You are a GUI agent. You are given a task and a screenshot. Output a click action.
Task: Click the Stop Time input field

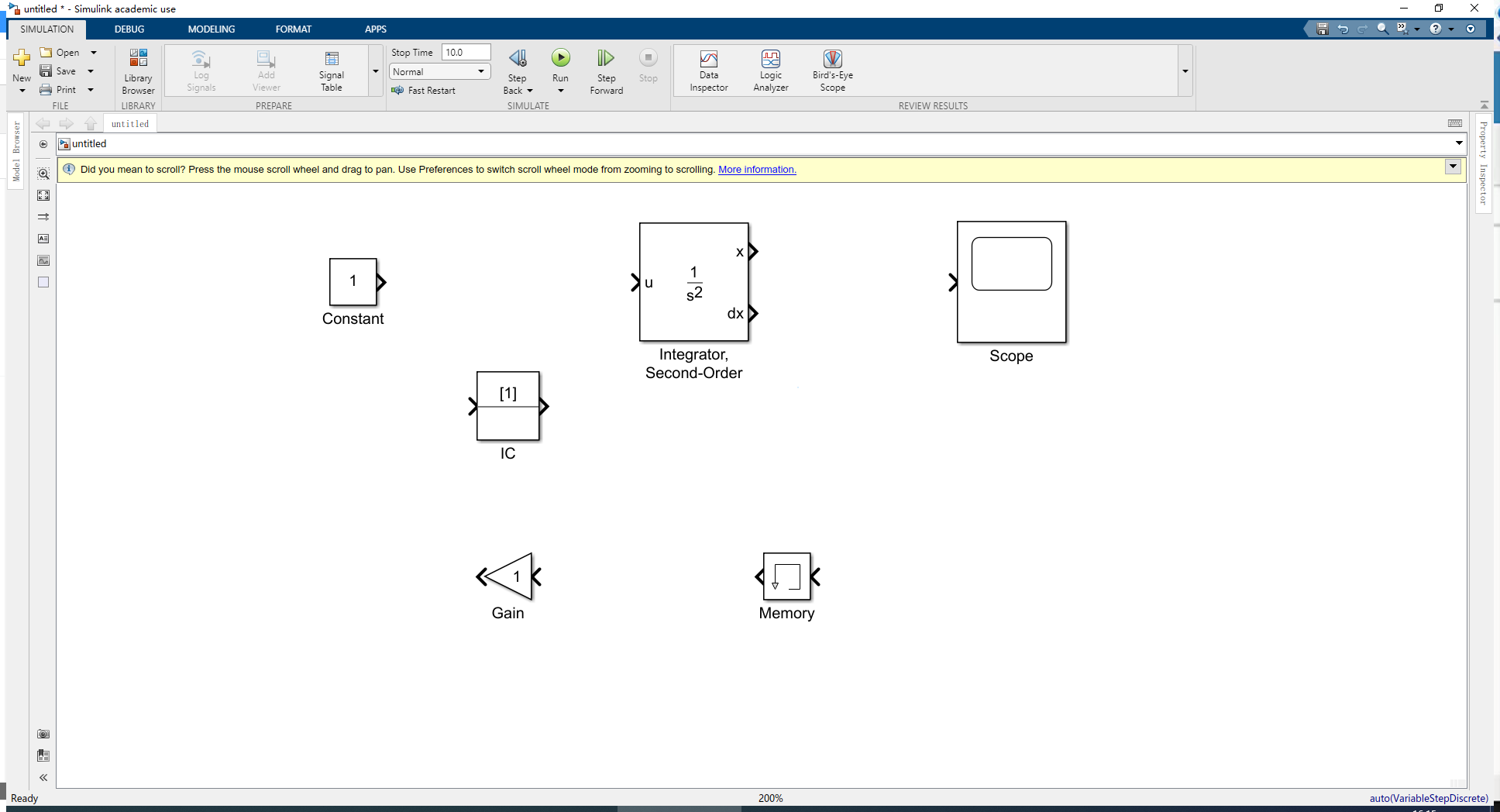point(466,52)
